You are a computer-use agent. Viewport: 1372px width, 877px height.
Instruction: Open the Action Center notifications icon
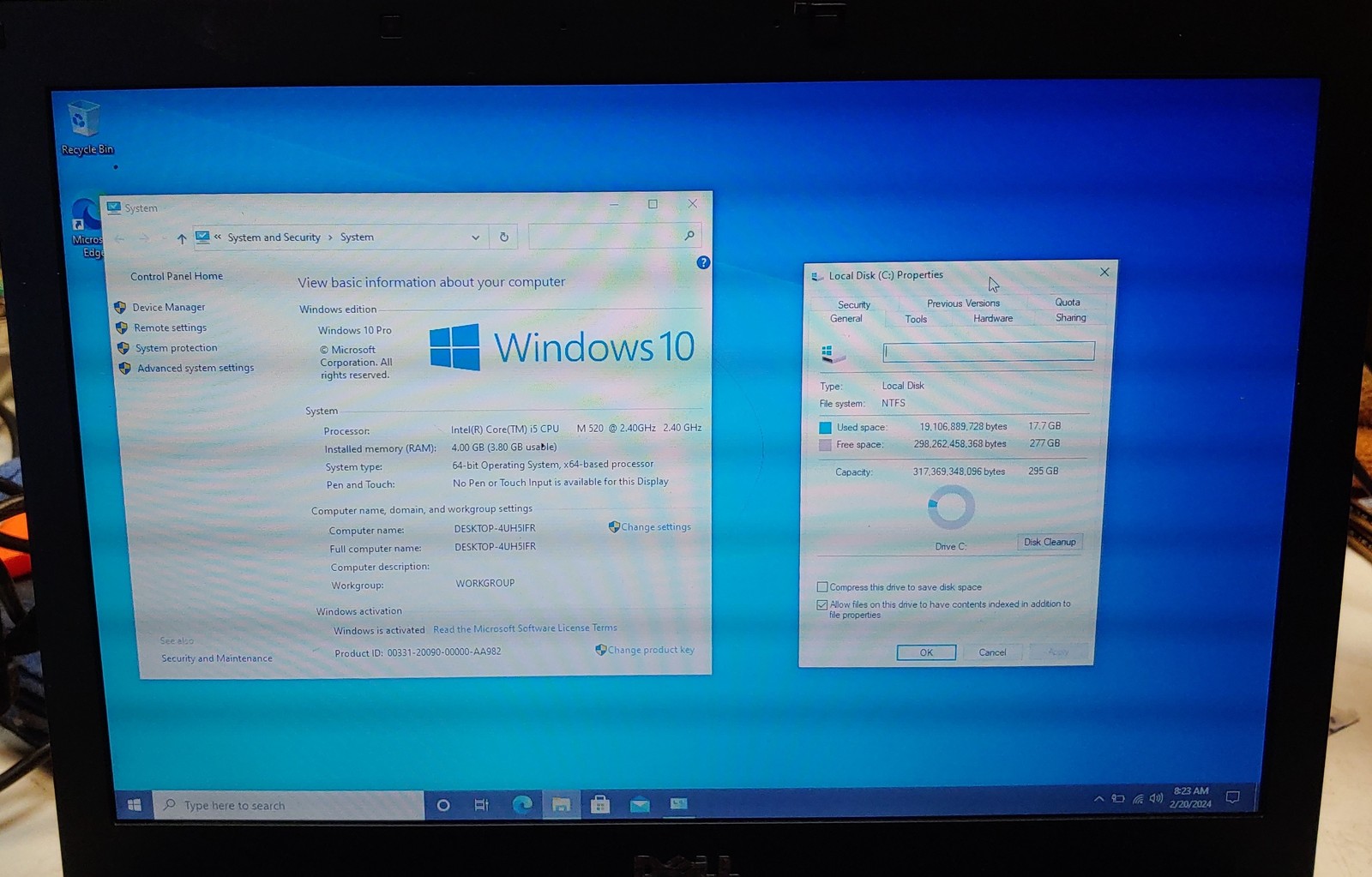(x=1232, y=797)
